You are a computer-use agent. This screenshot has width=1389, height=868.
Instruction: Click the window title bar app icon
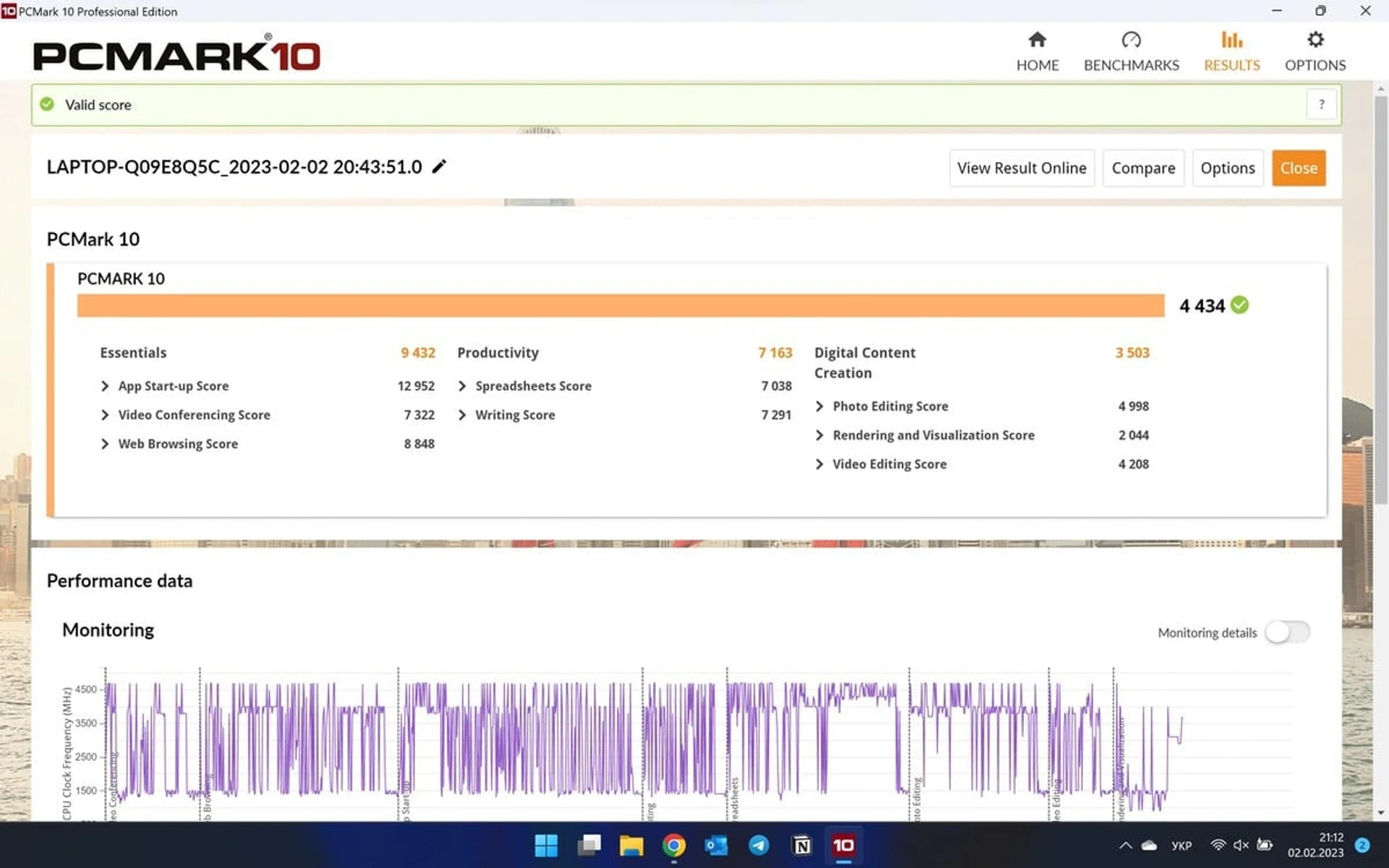[x=9, y=11]
